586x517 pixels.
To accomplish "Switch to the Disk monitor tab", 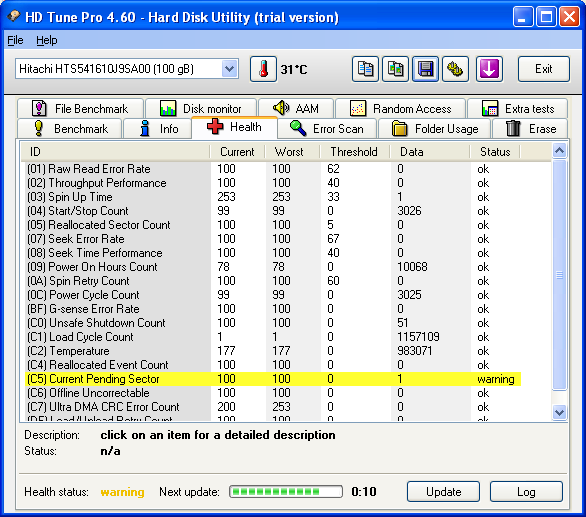I will (201, 109).
